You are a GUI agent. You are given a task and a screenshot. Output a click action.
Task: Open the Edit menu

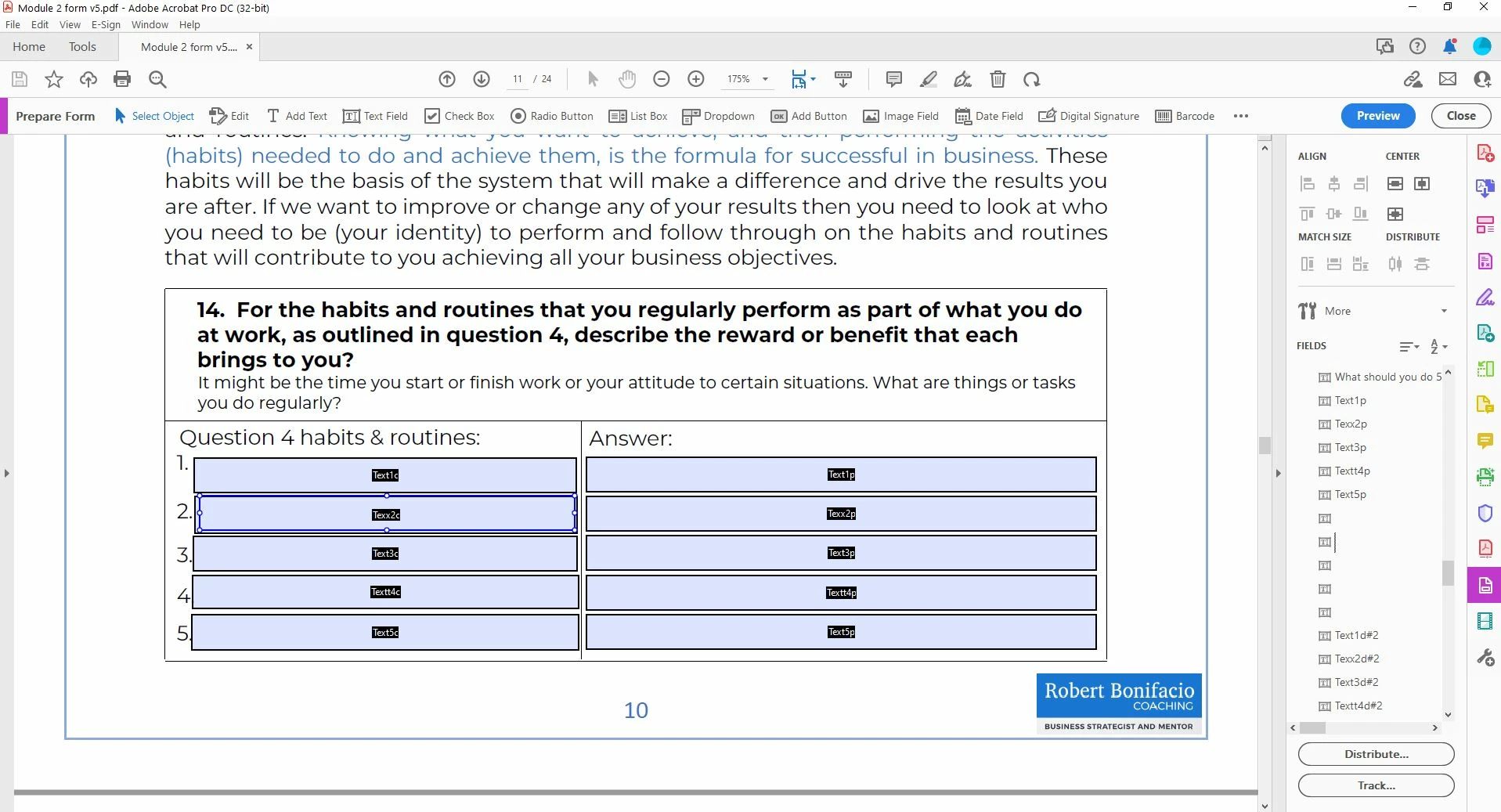point(39,24)
